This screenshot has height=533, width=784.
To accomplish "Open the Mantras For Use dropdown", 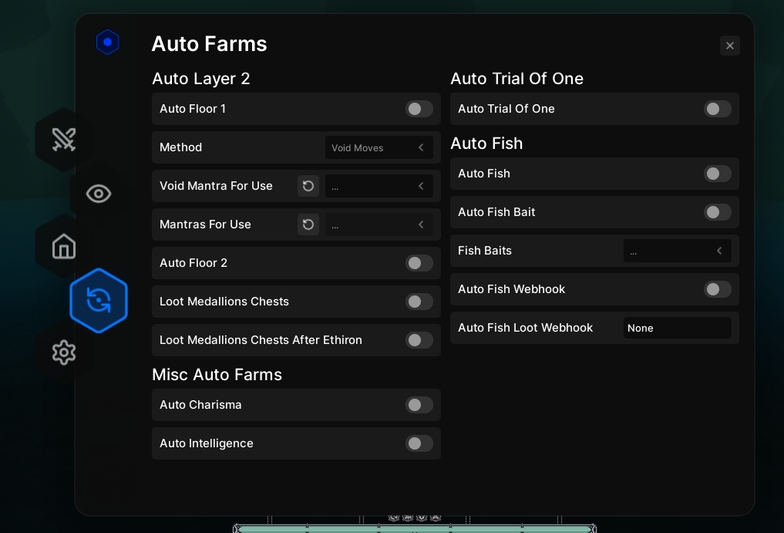I will pos(379,224).
